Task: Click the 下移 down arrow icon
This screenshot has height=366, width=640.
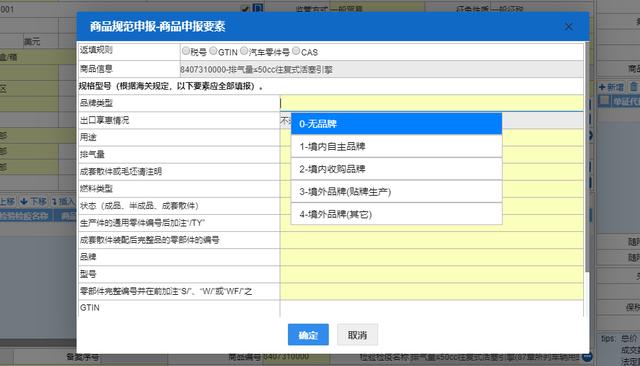Action: (24, 201)
